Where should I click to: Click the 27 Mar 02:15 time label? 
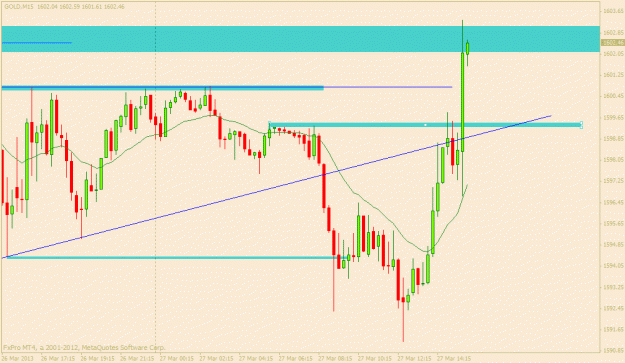(216, 358)
